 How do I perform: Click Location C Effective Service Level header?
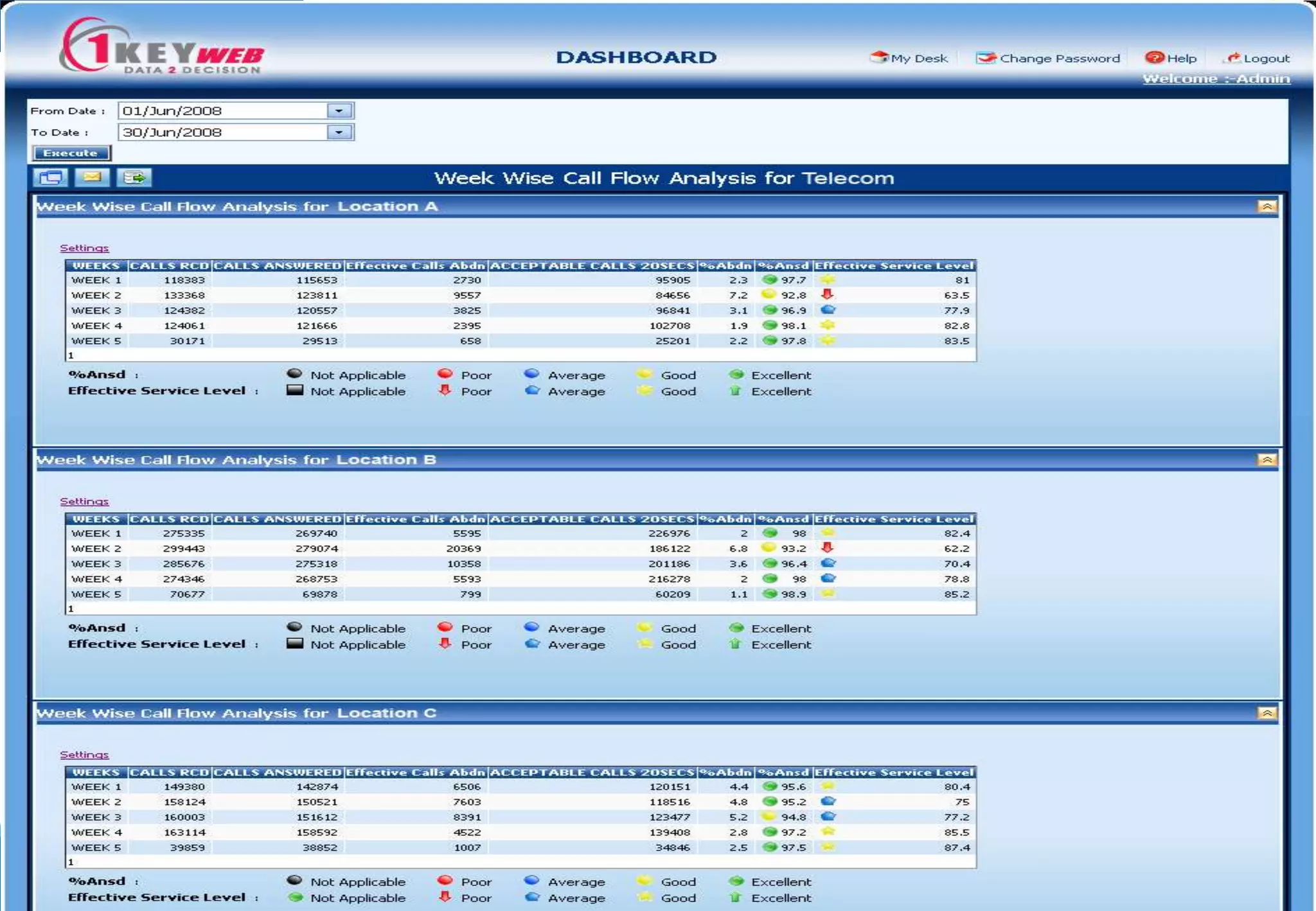894,772
